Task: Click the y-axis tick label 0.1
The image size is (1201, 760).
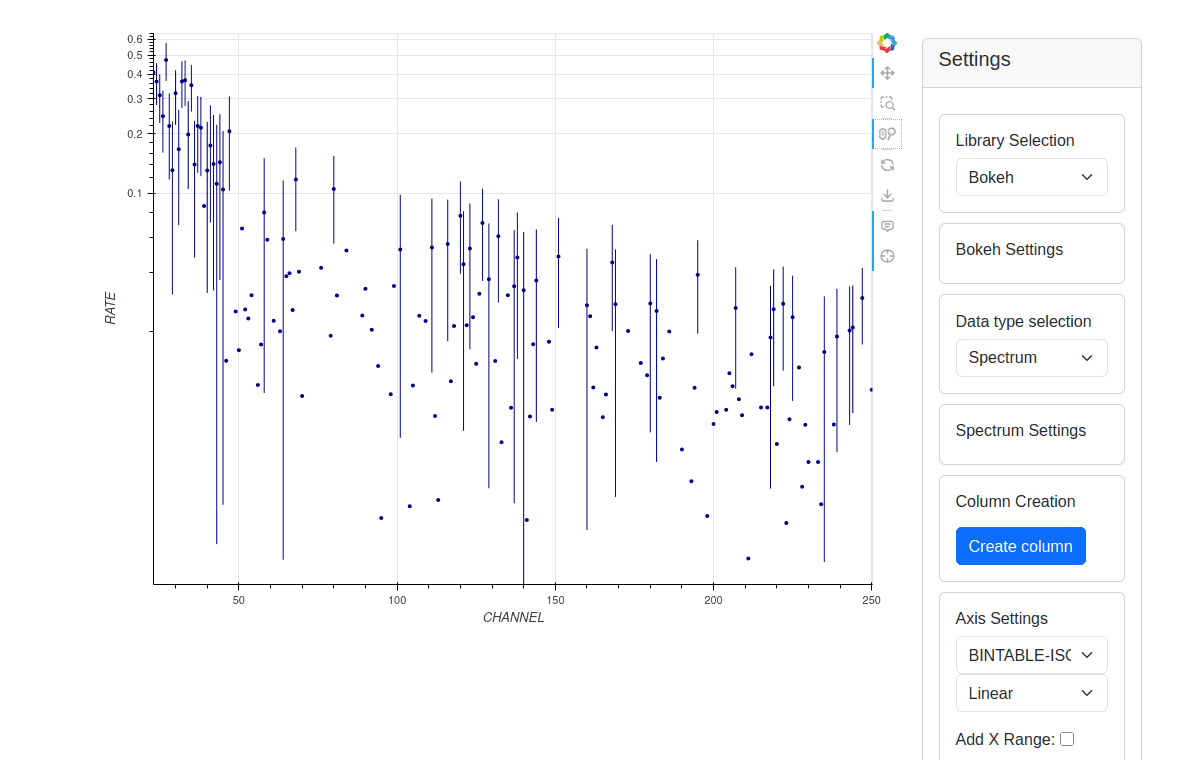Action: click(x=135, y=193)
